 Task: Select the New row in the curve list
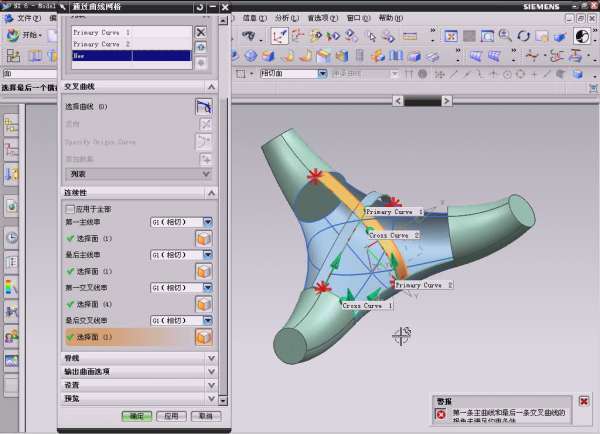(128, 56)
